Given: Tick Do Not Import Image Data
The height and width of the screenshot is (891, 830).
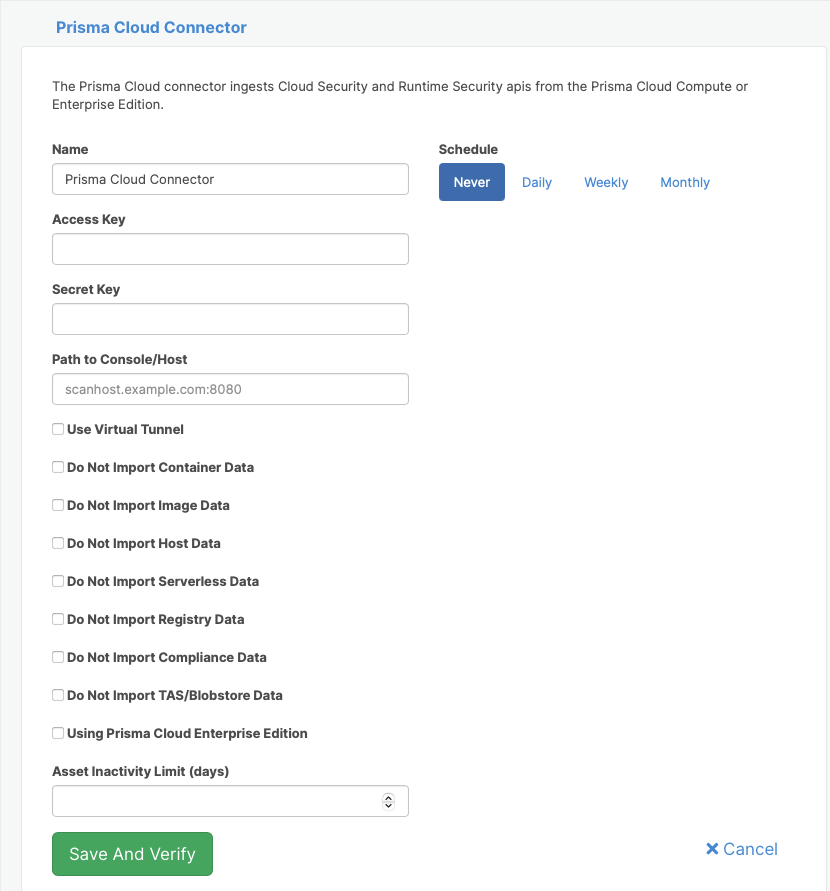Looking at the screenshot, I should click(x=58, y=505).
